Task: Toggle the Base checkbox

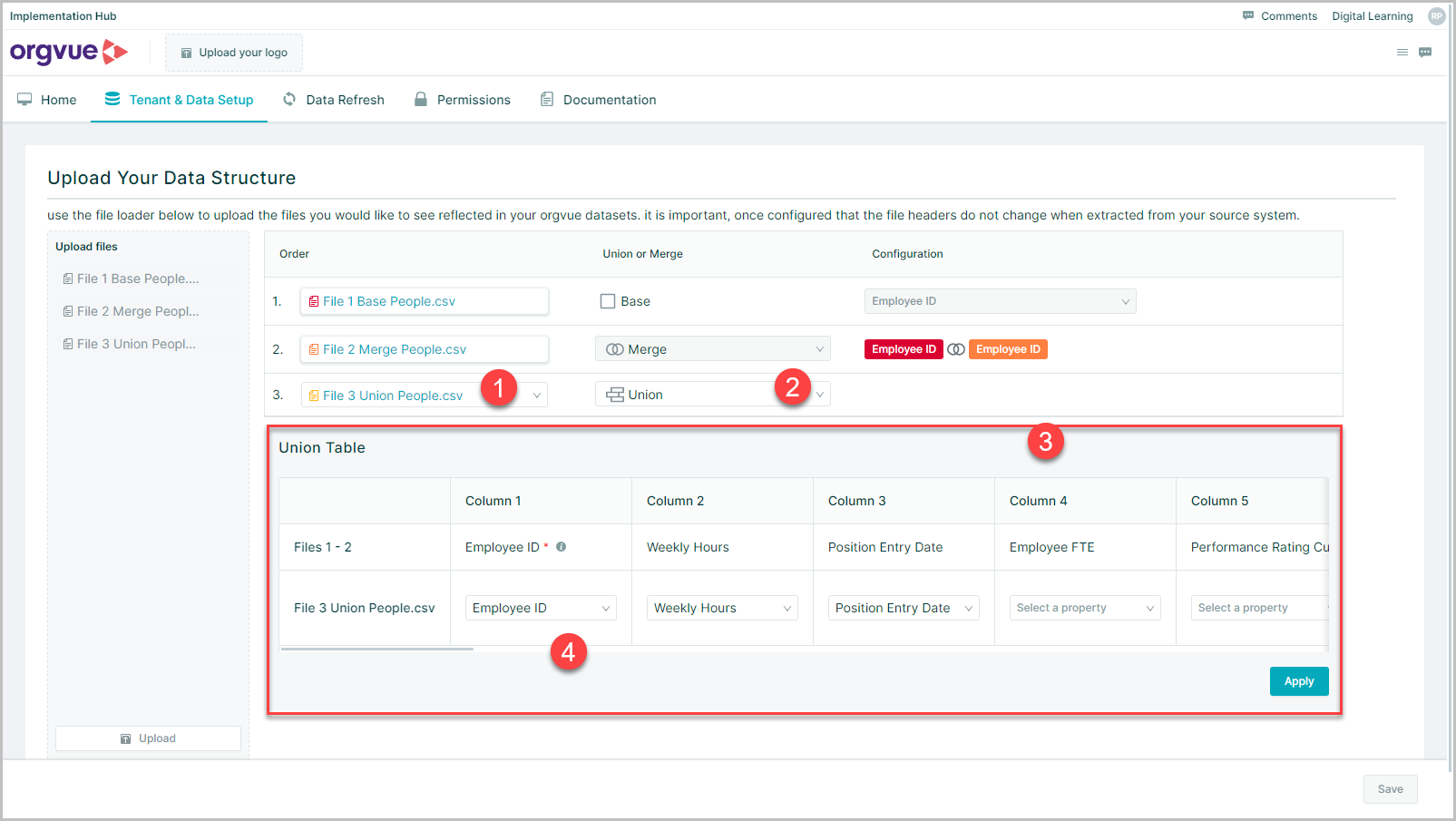Action: pyautogui.click(x=608, y=301)
